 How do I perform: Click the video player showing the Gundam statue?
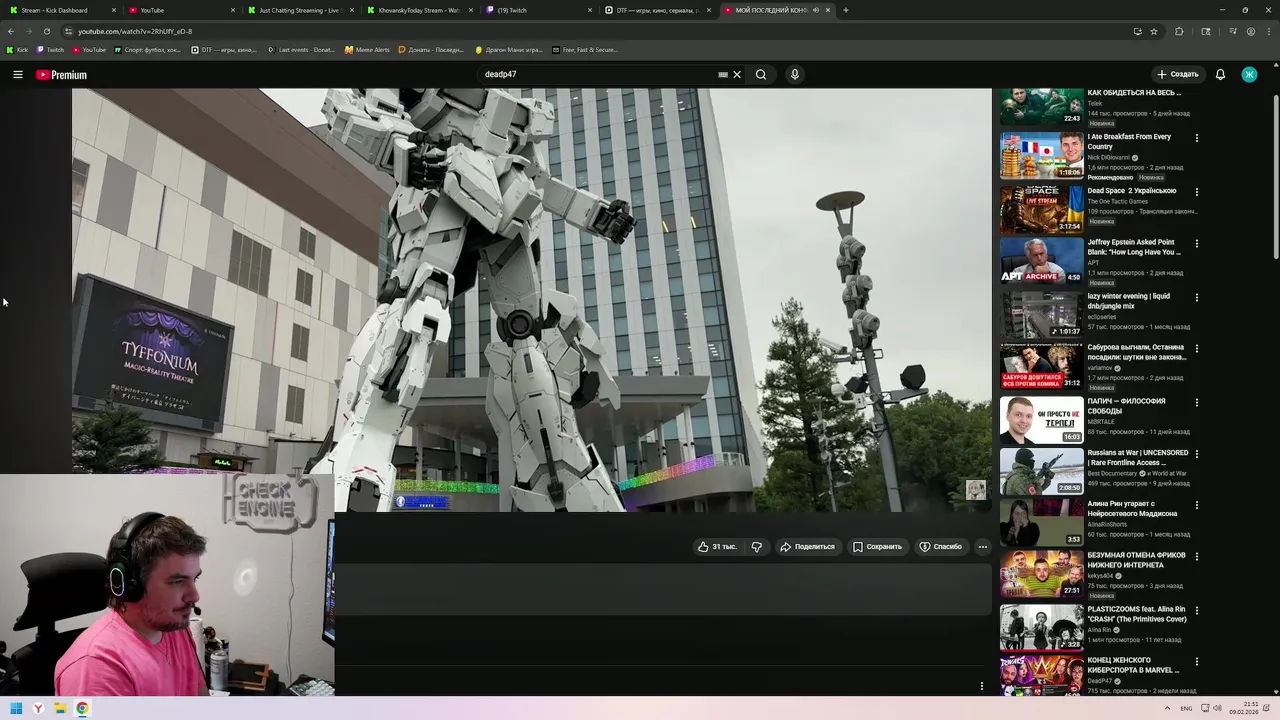(x=531, y=300)
